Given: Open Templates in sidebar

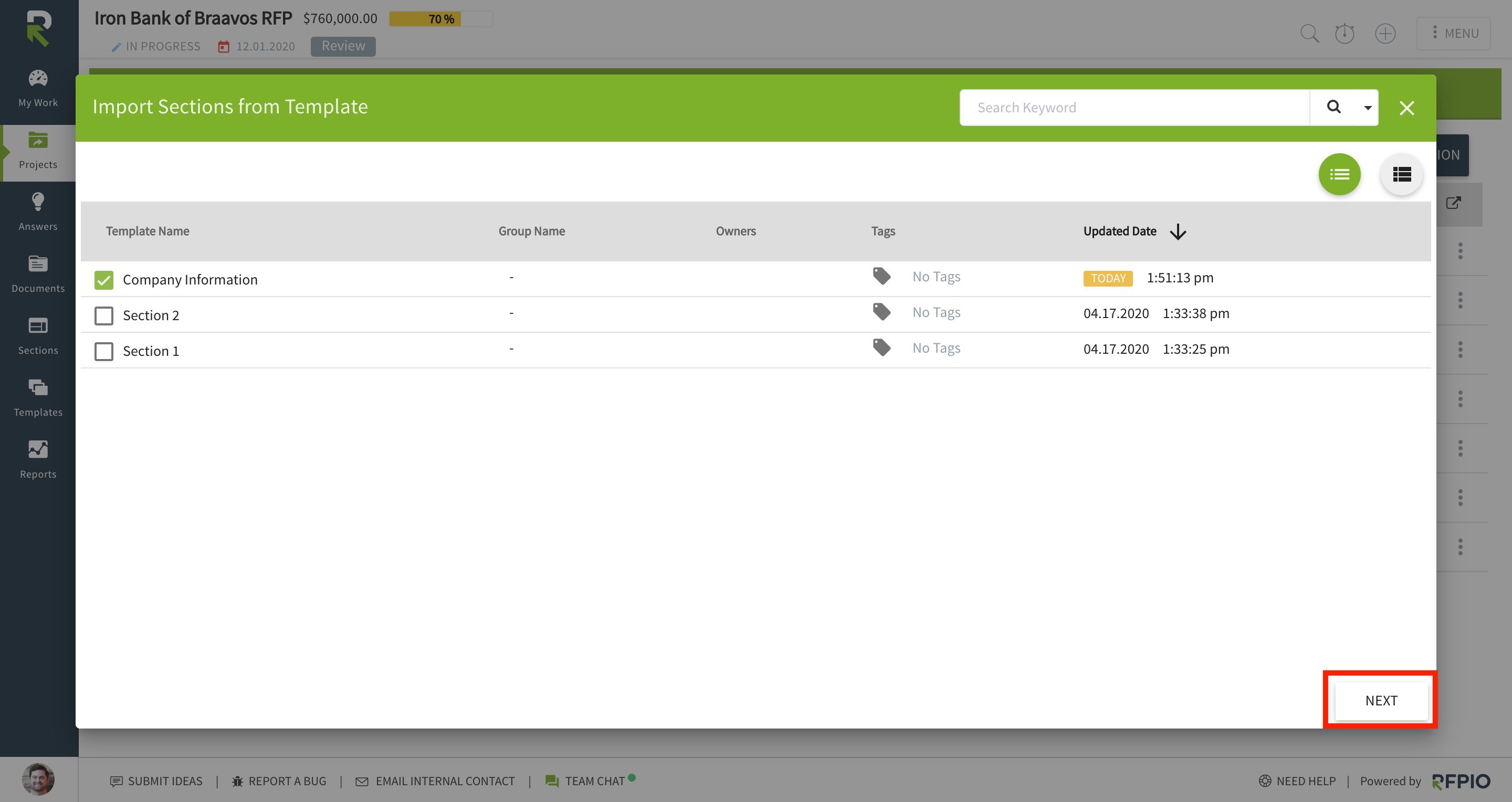Looking at the screenshot, I should coord(38,398).
